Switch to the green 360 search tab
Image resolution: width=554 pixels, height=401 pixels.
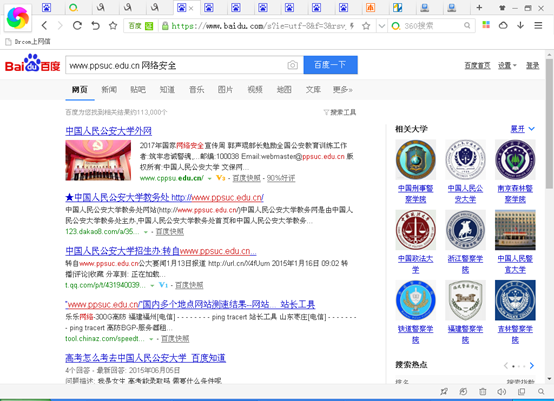pos(73,7)
